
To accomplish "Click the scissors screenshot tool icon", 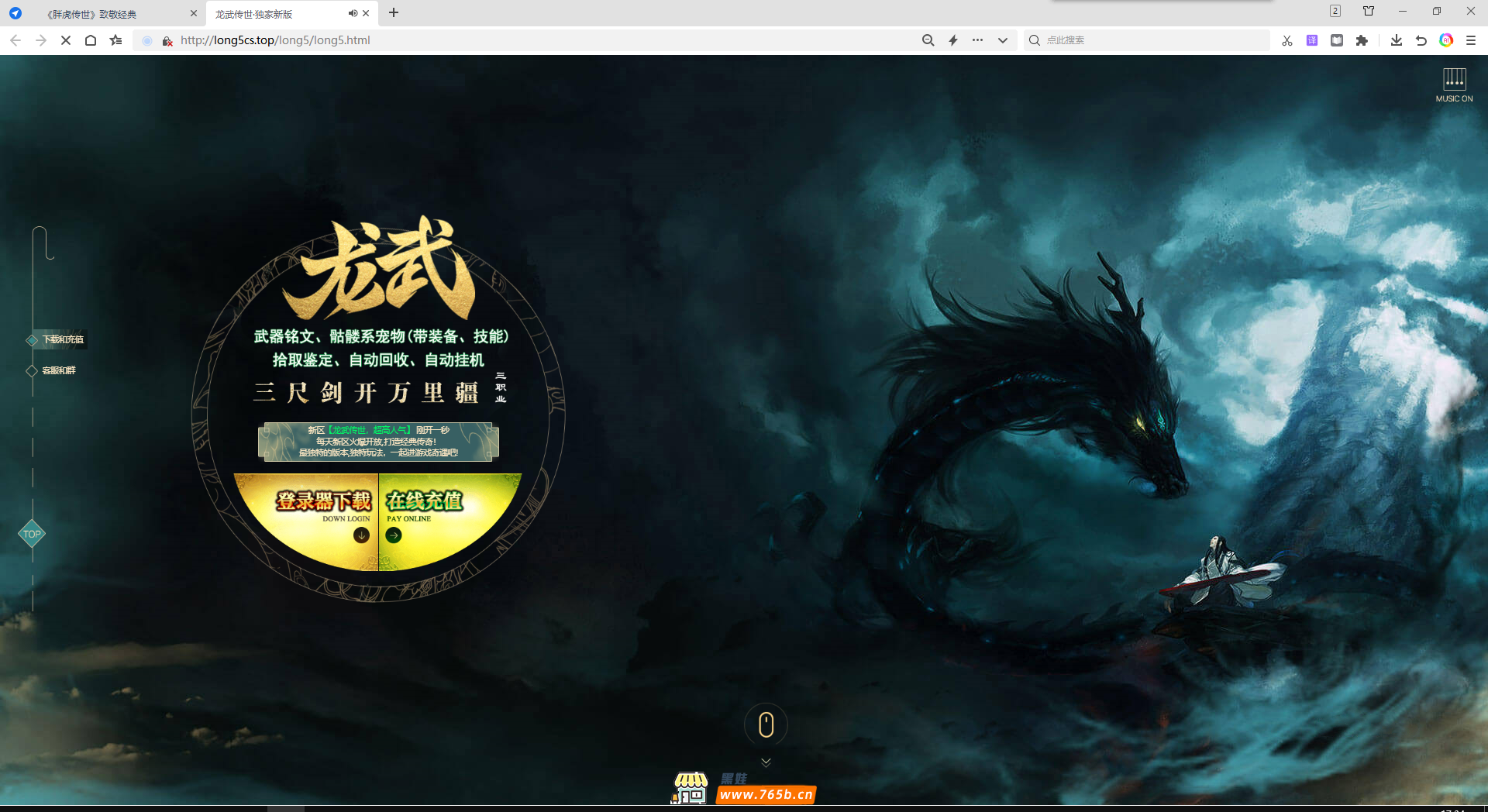I will pyautogui.click(x=1286, y=40).
